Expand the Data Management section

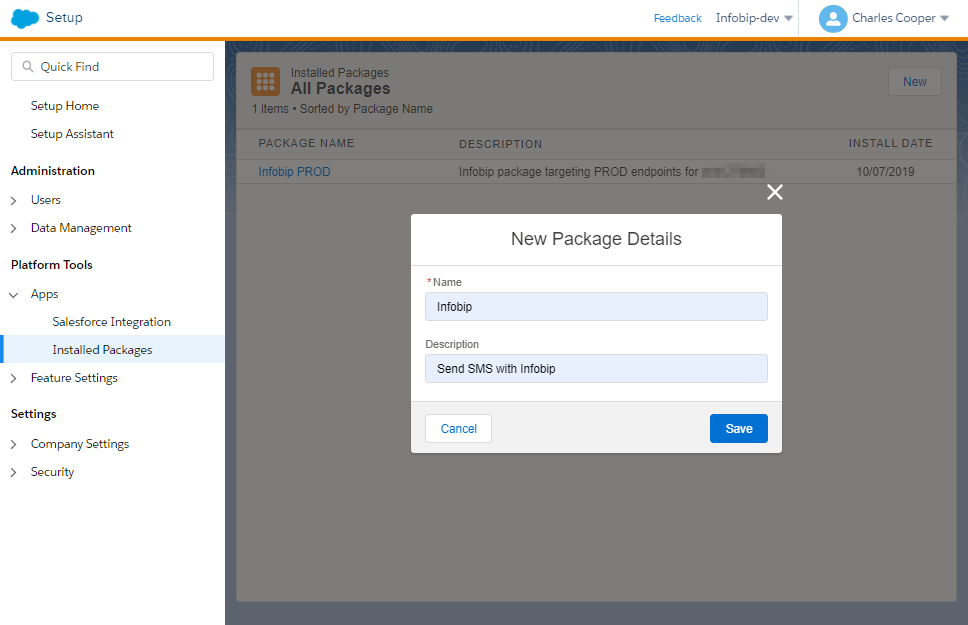[x=14, y=228]
